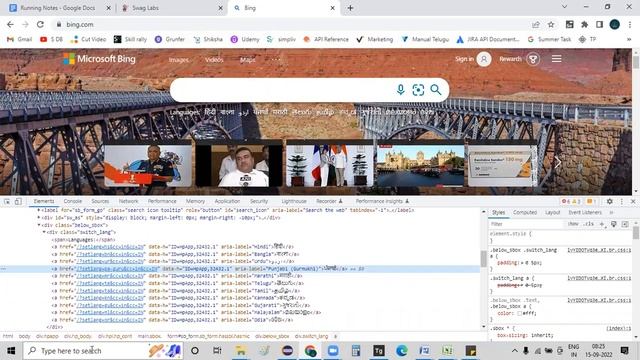Click the Rewards trophy icon
This screenshot has width=640, height=360.
(533, 59)
